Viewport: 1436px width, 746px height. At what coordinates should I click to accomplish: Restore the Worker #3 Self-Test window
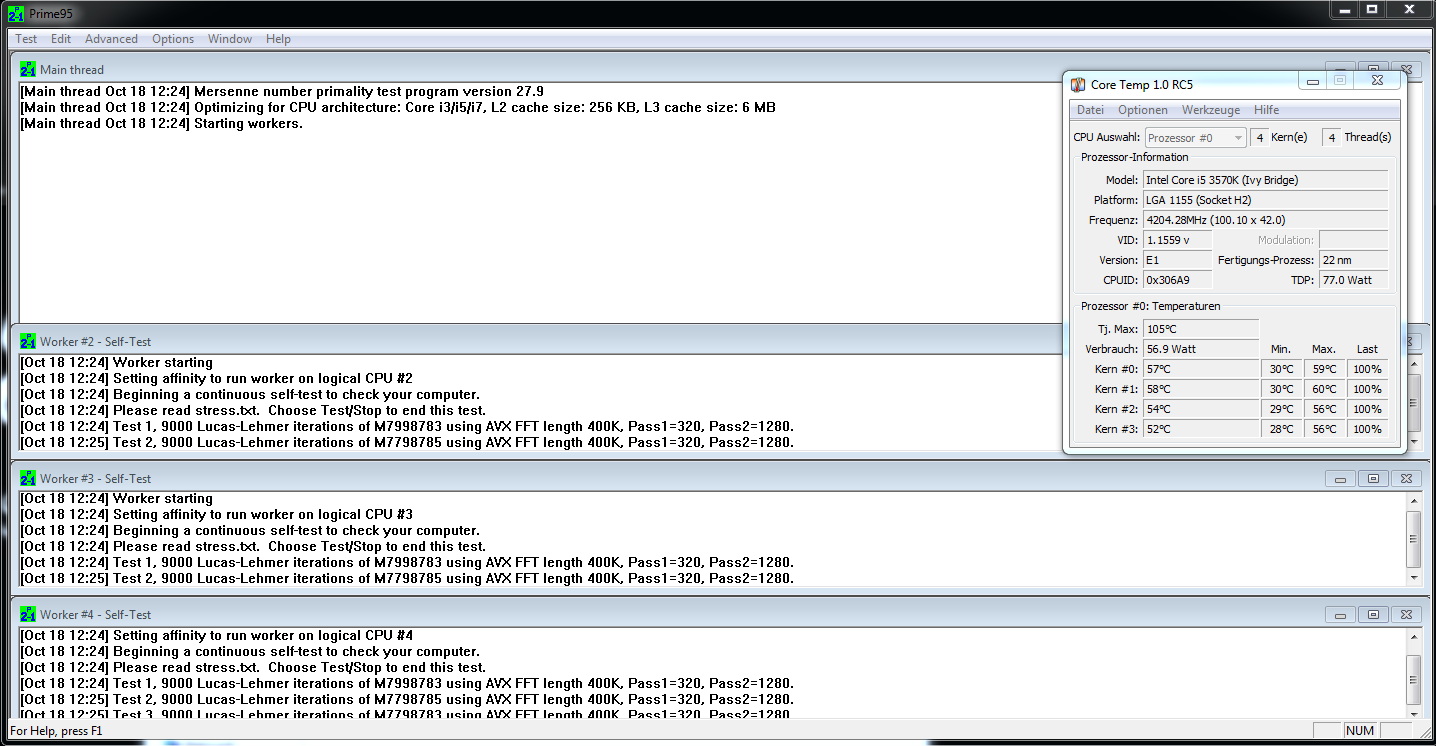1373,479
